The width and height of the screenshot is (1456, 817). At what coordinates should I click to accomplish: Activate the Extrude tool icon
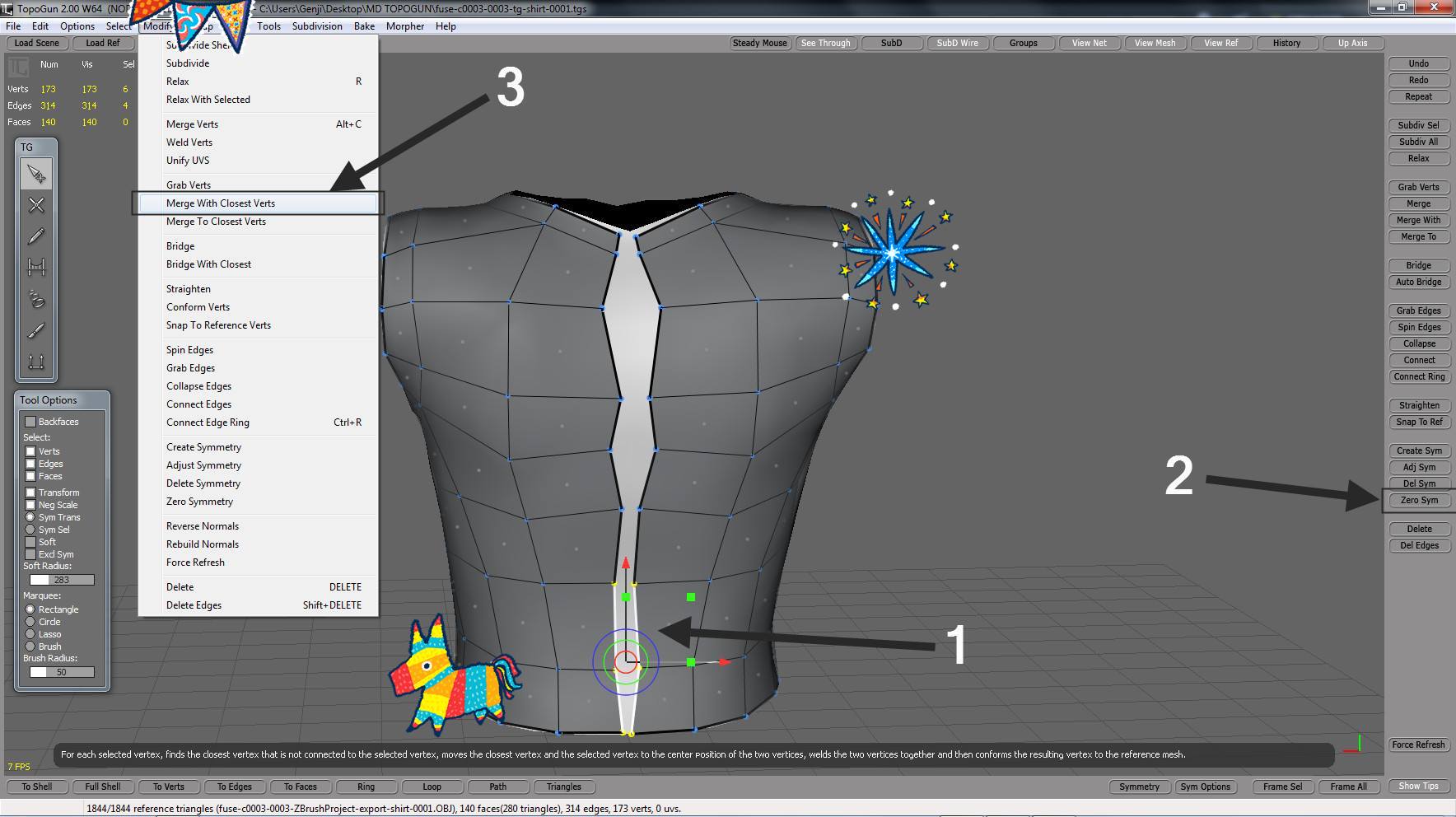[x=36, y=362]
